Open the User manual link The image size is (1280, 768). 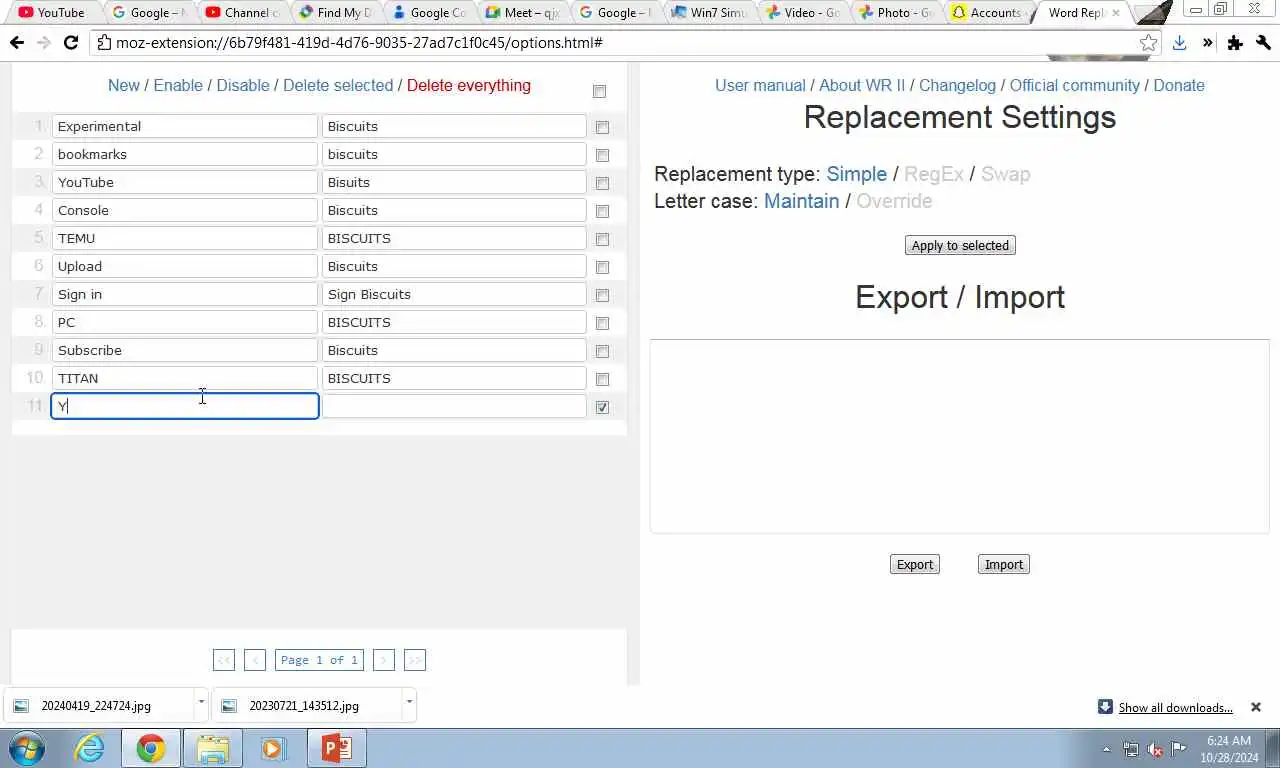coord(760,85)
